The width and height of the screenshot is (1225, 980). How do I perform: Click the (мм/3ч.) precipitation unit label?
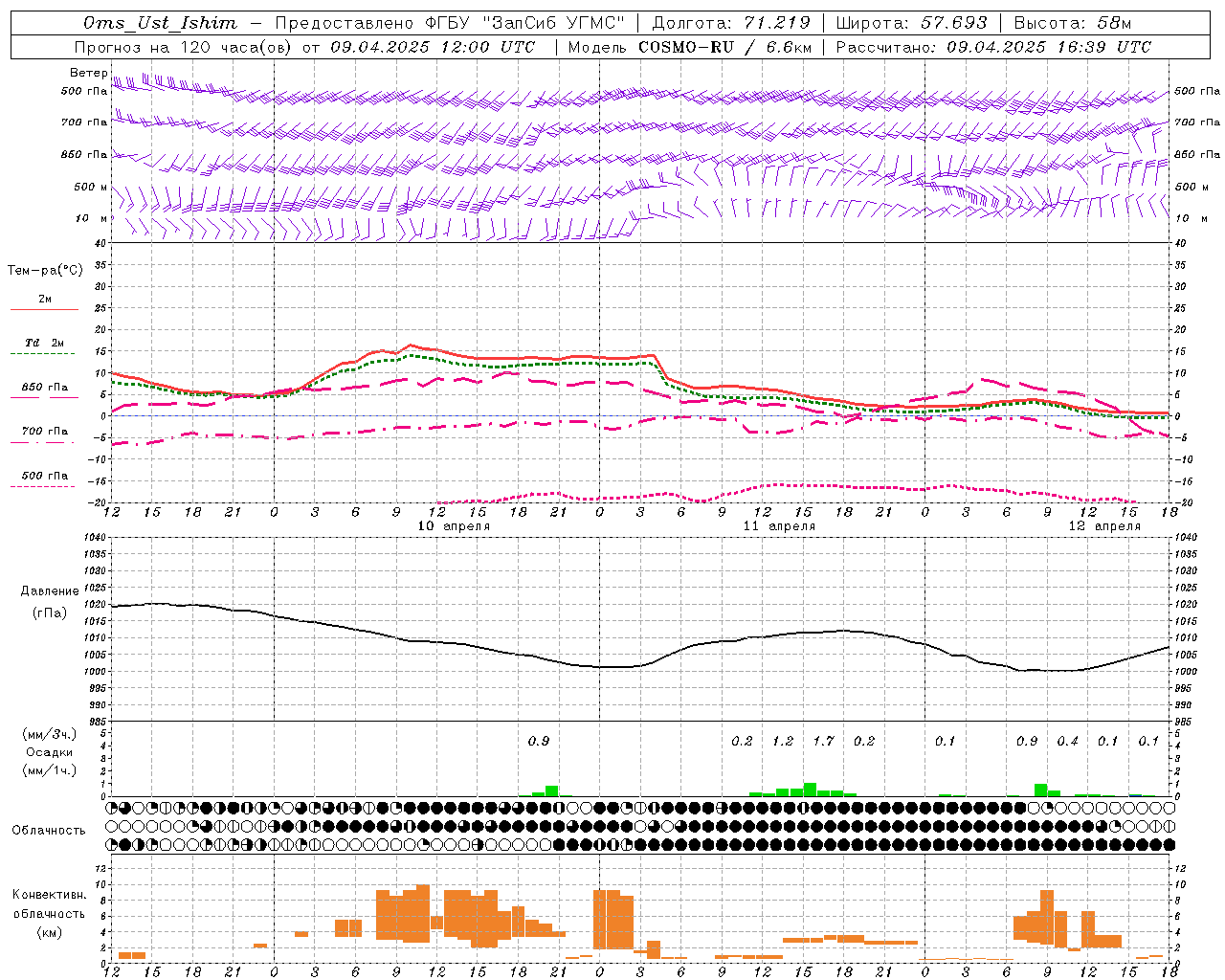click(50, 734)
